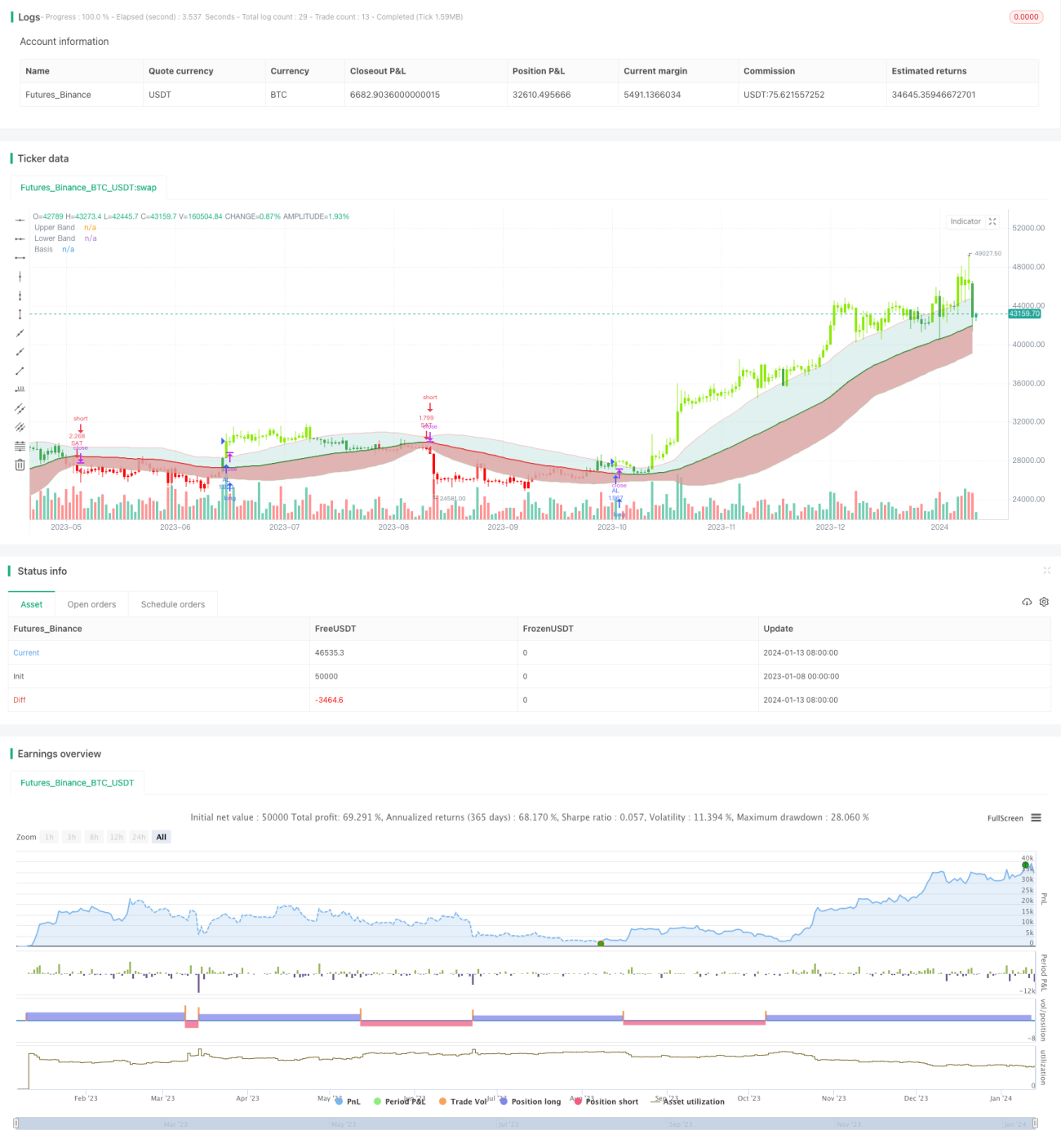The image size is (1061, 1148).
Task: Select the 24h zoom button
Action: coord(139,837)
